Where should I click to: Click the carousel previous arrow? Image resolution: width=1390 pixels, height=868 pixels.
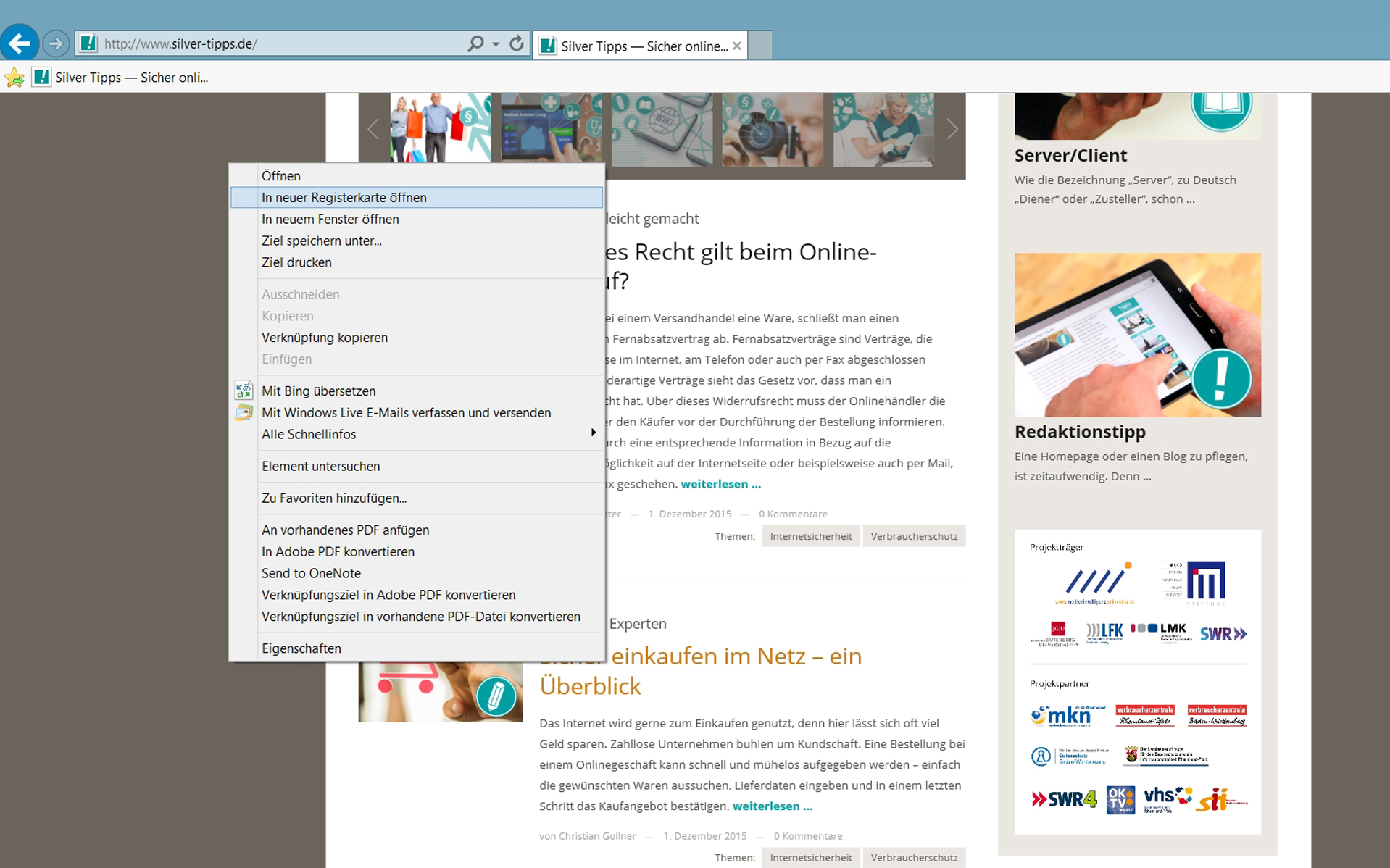point(373,130)
